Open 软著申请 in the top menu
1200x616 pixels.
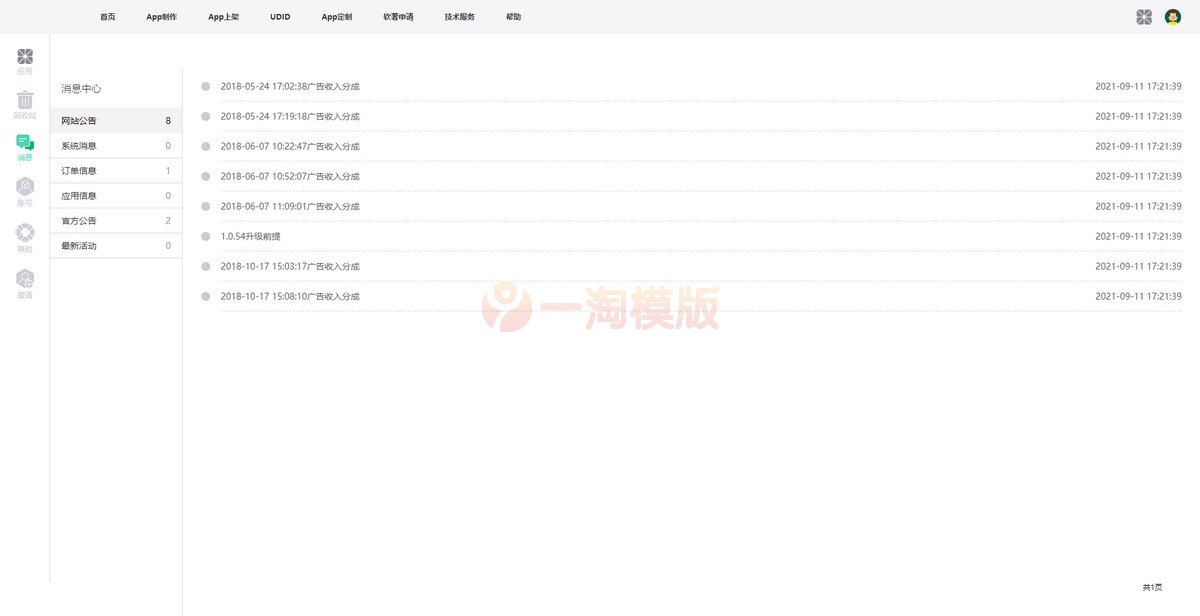pyautogui.click(x=398, y=16)
